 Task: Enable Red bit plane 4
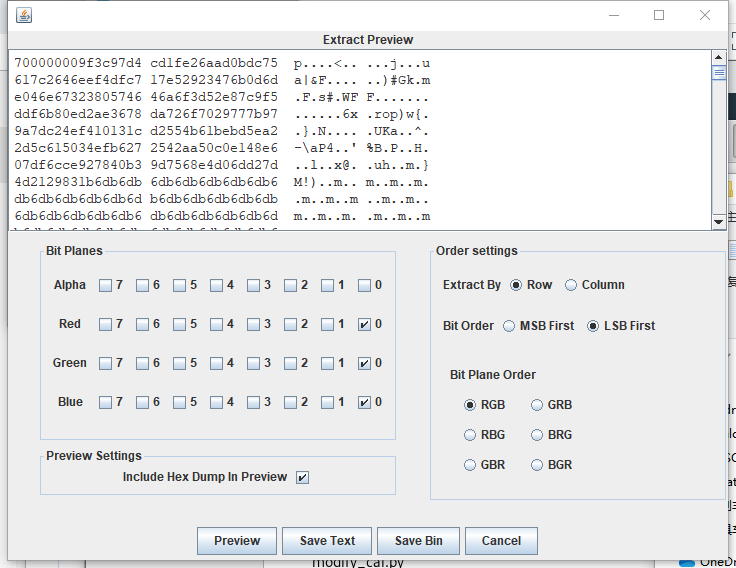point(216,324)
